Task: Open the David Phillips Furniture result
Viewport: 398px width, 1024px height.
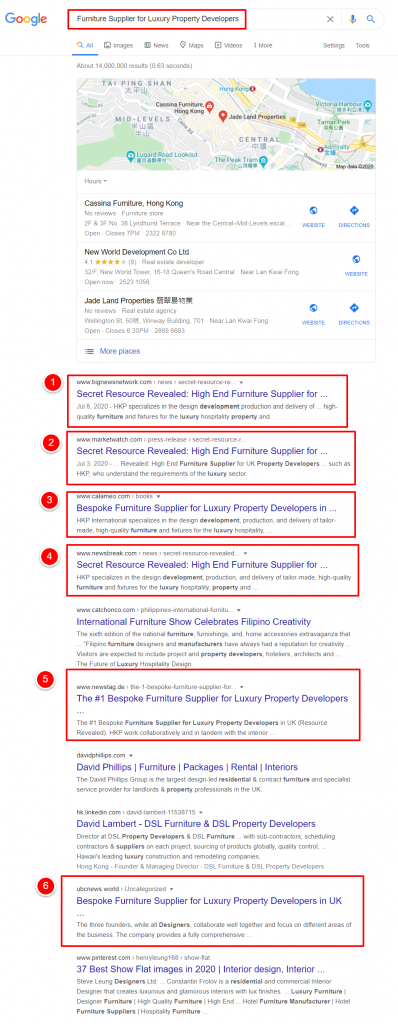Action: point(187,767)
